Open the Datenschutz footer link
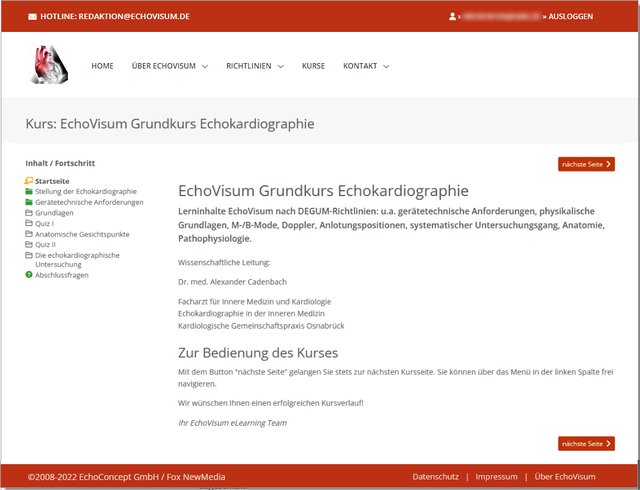Screen dimensions: 640x490 pyautogui.click(x=436, y=477)
